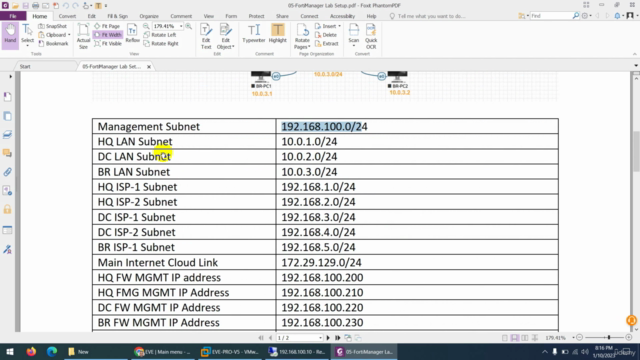Enable single page display mode
The image size is (640, 360).
(505, 338)
